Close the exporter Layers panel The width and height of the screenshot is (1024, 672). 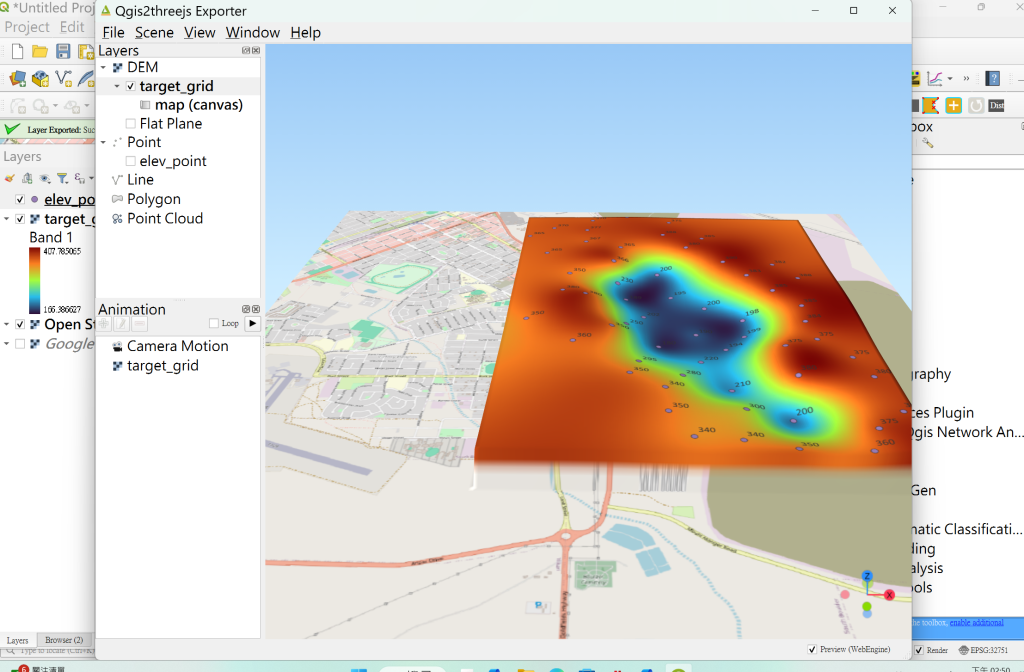256,50
